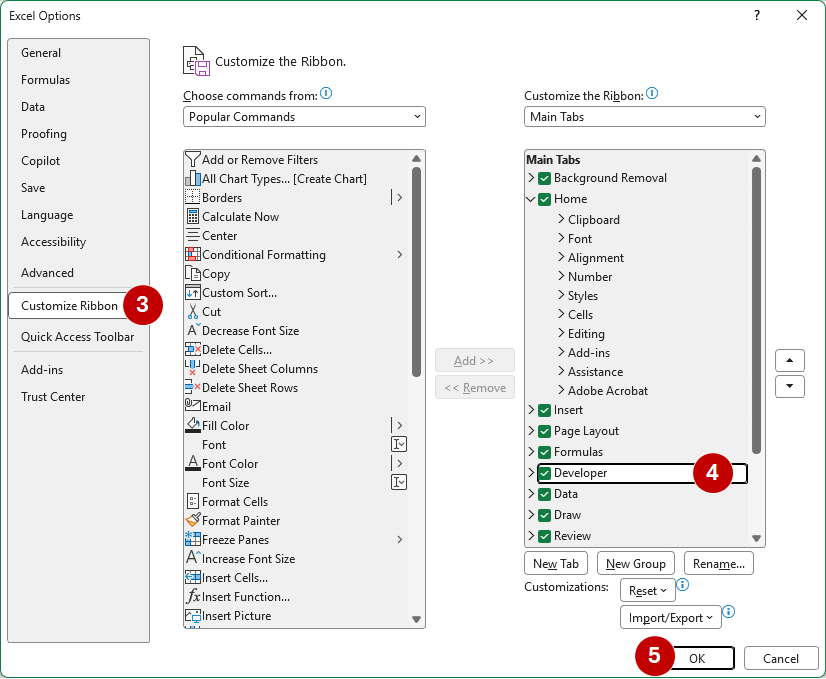Image resolution: width=826 pixels, height=679 pixels.
Task: Click the All Chart Types chart icon
Action: point(193,178)
